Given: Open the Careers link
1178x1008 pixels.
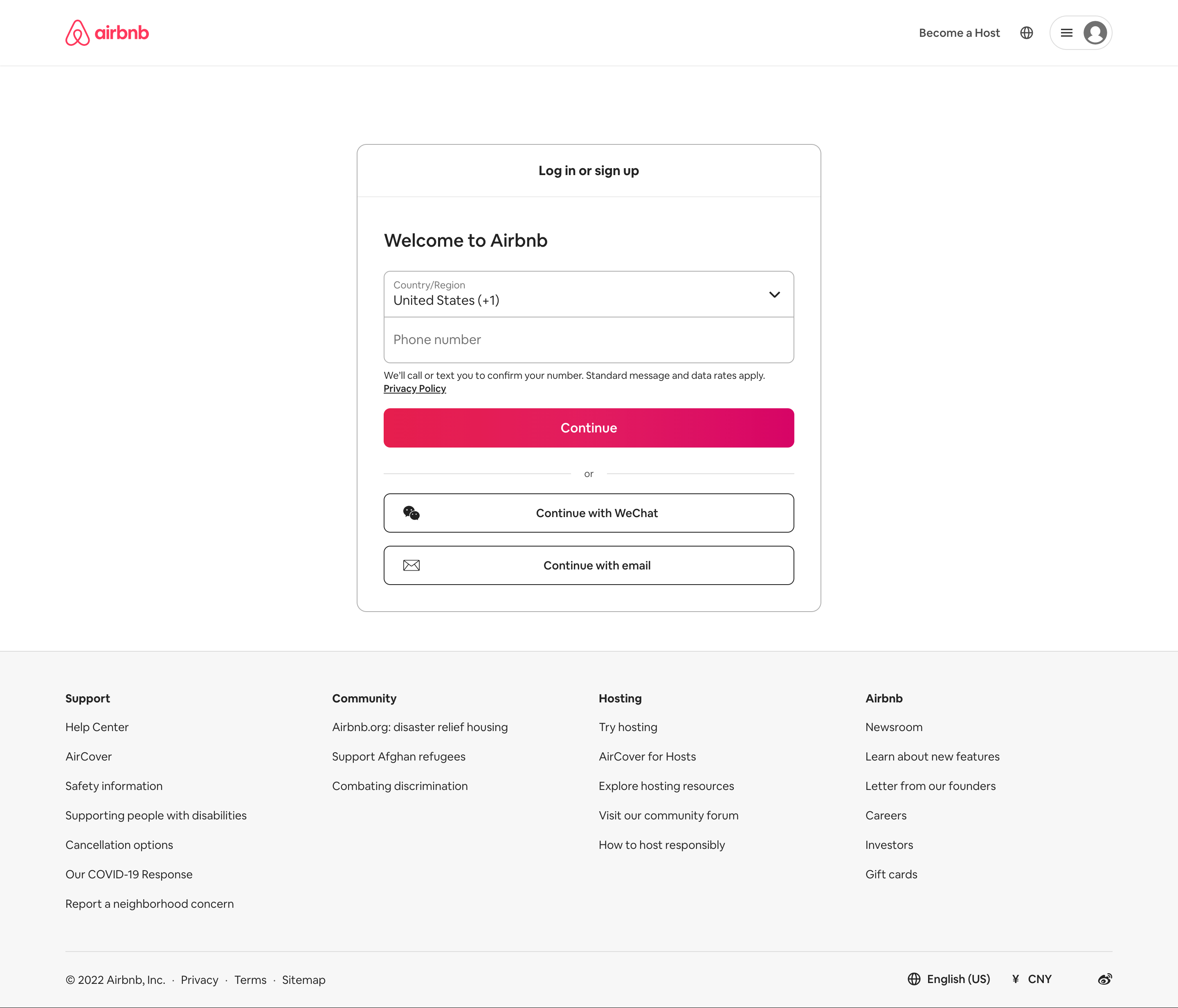Looking at the screenshot, I should pyautogui.click(x=886, y=816).
